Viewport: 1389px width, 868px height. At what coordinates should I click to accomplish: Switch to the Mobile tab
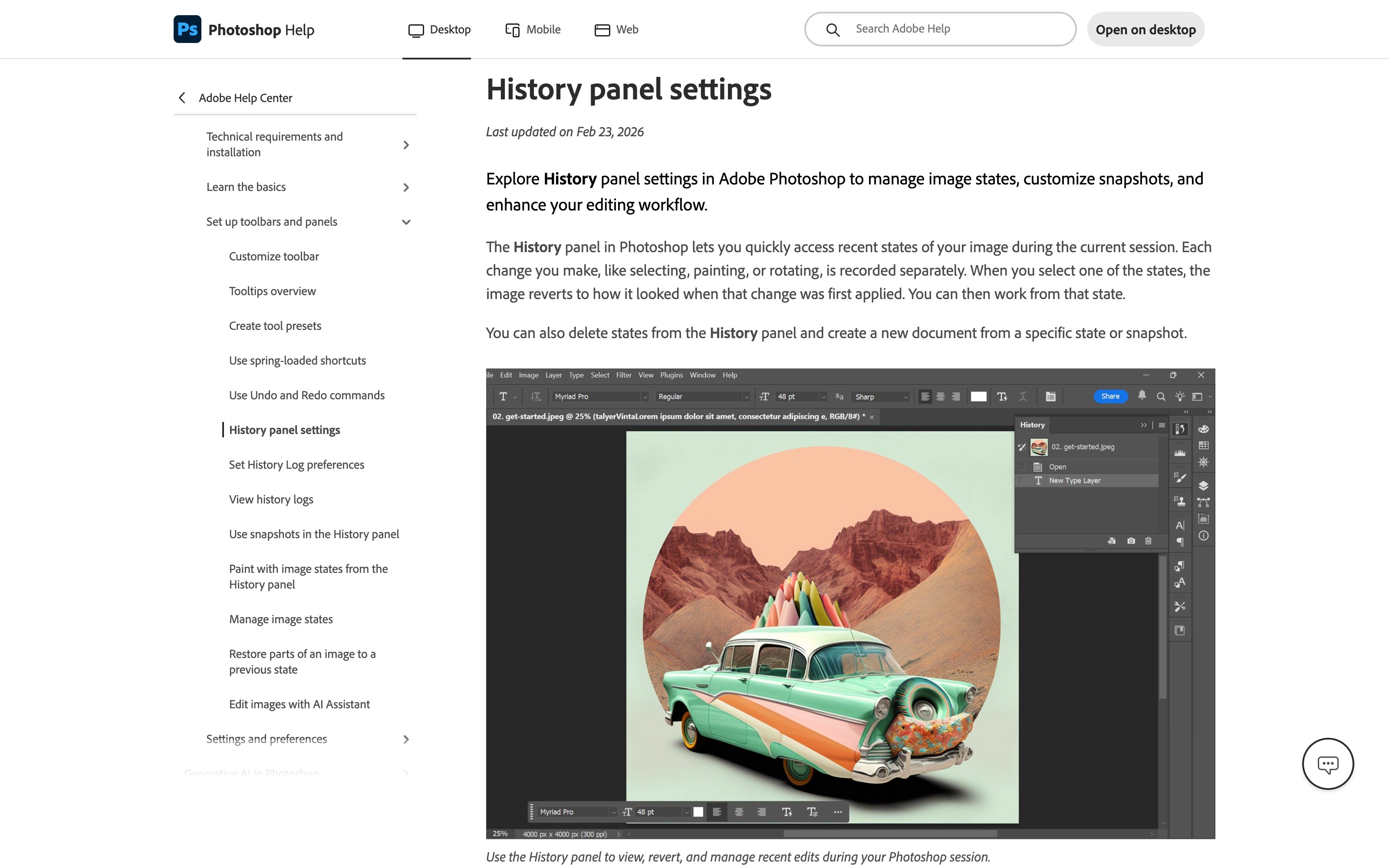click(533, 29)
